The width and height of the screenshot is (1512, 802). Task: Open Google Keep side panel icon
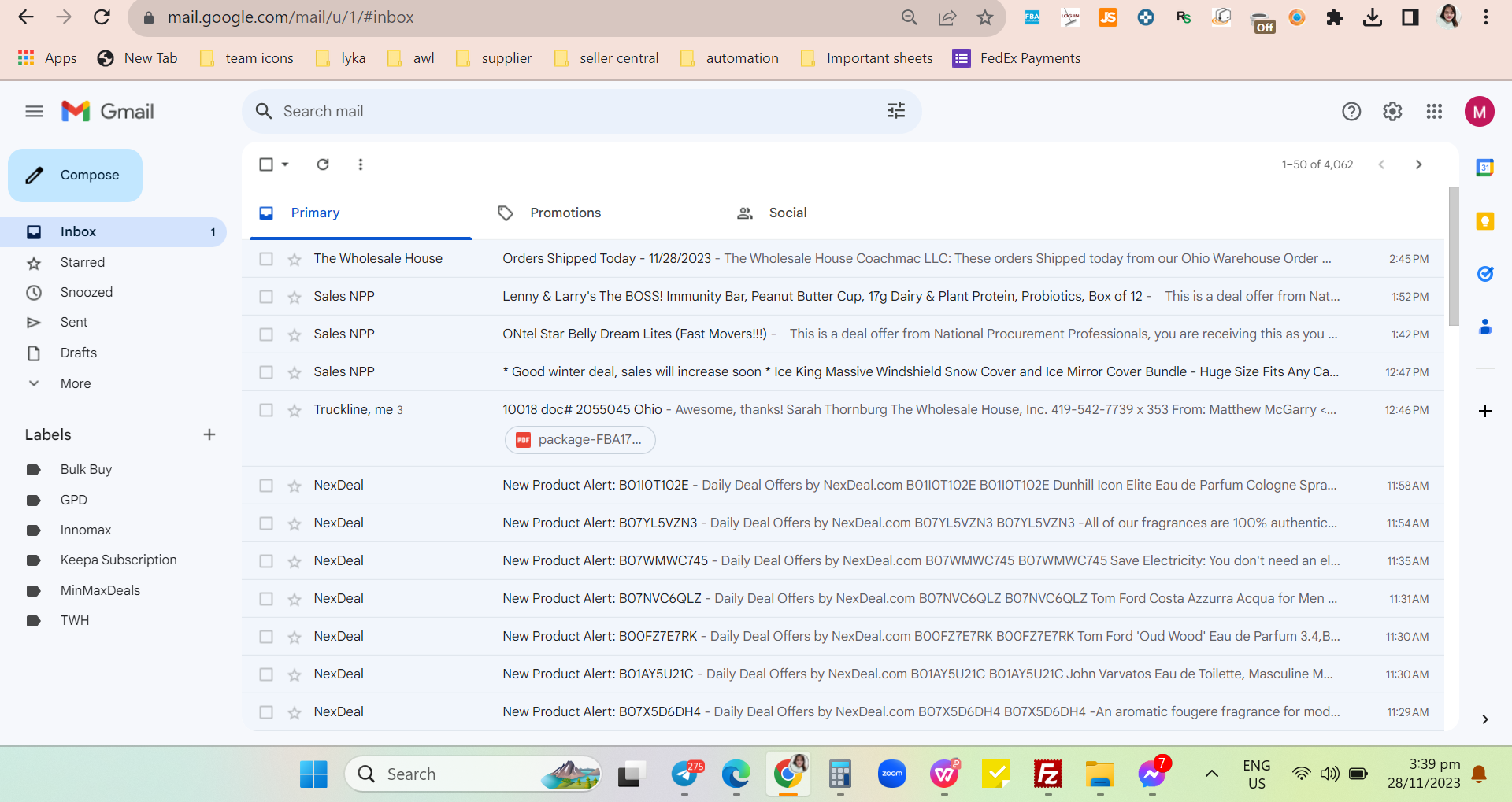tap(1485, 221)
